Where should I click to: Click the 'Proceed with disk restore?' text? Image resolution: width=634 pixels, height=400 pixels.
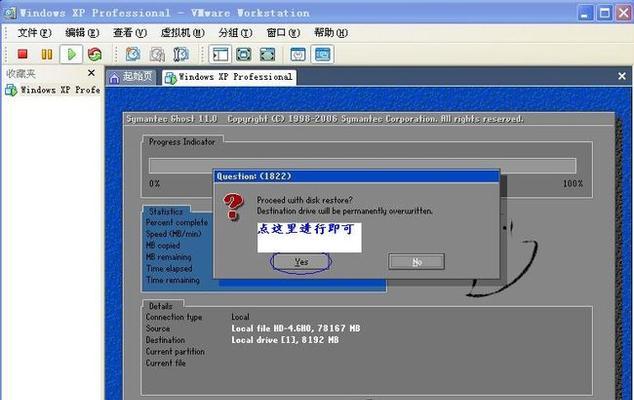304,200
